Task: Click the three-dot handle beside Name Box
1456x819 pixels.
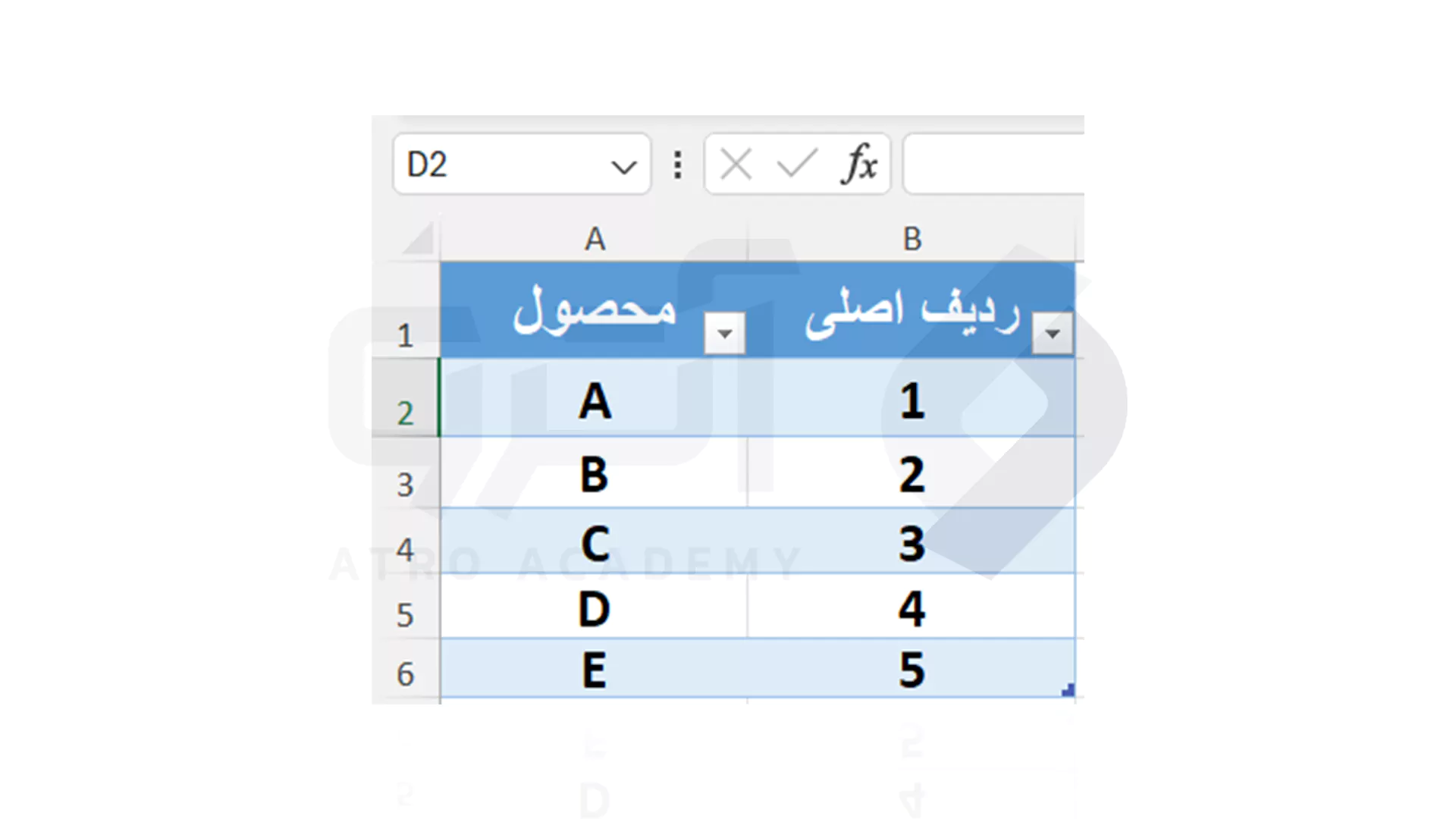Action: [678, 165]
